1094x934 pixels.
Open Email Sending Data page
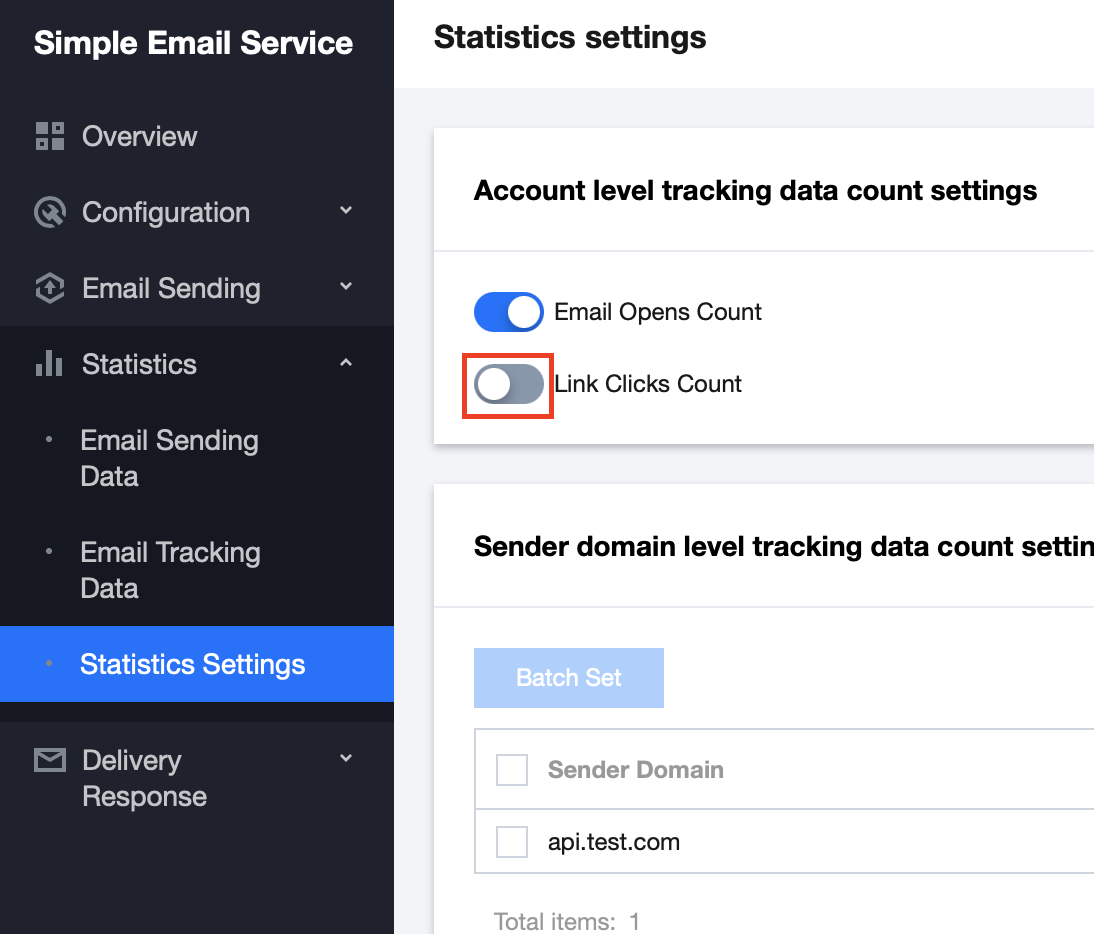(x=169, y=458)
